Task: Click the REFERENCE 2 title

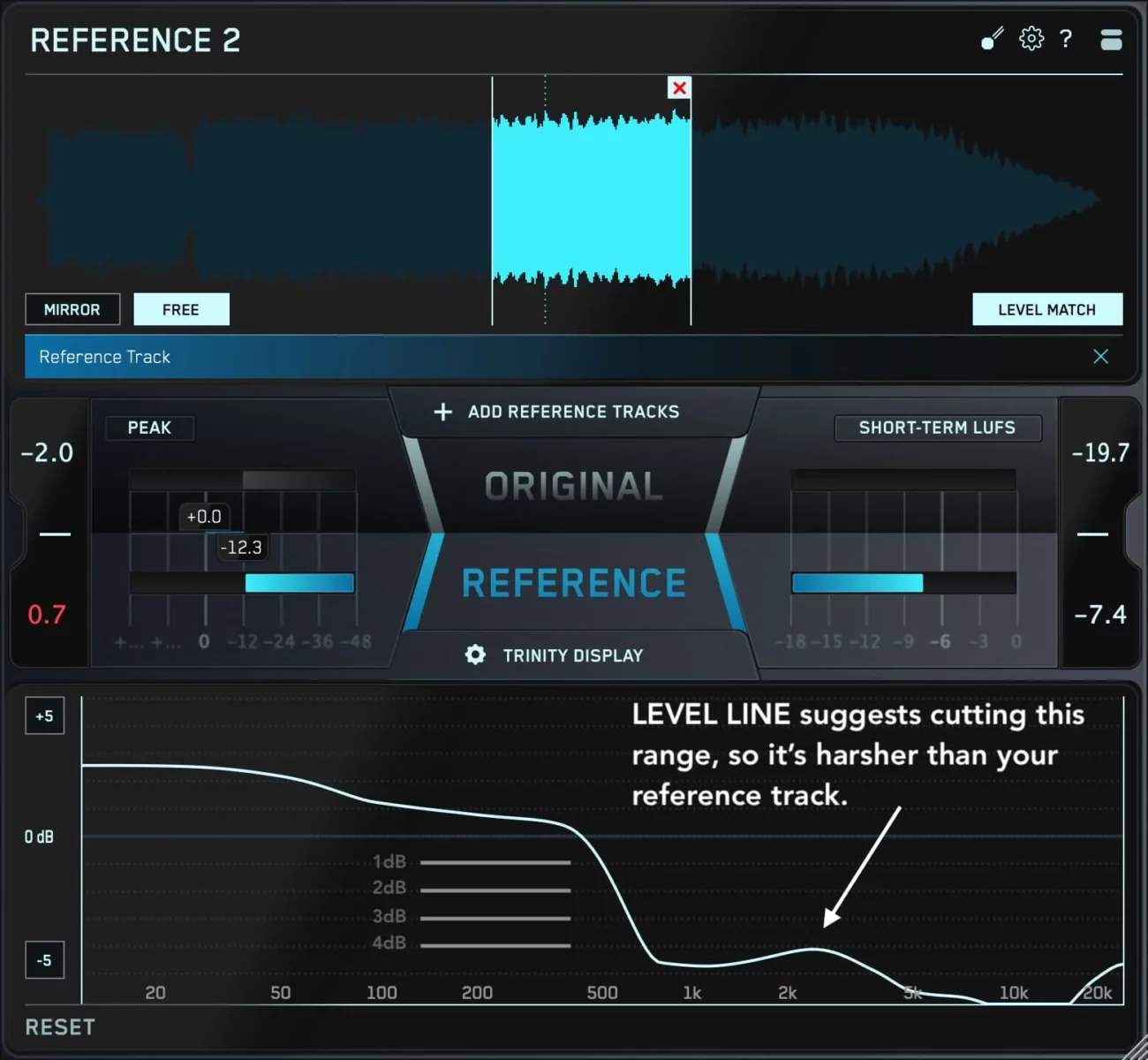Action: tap(135, 41)
